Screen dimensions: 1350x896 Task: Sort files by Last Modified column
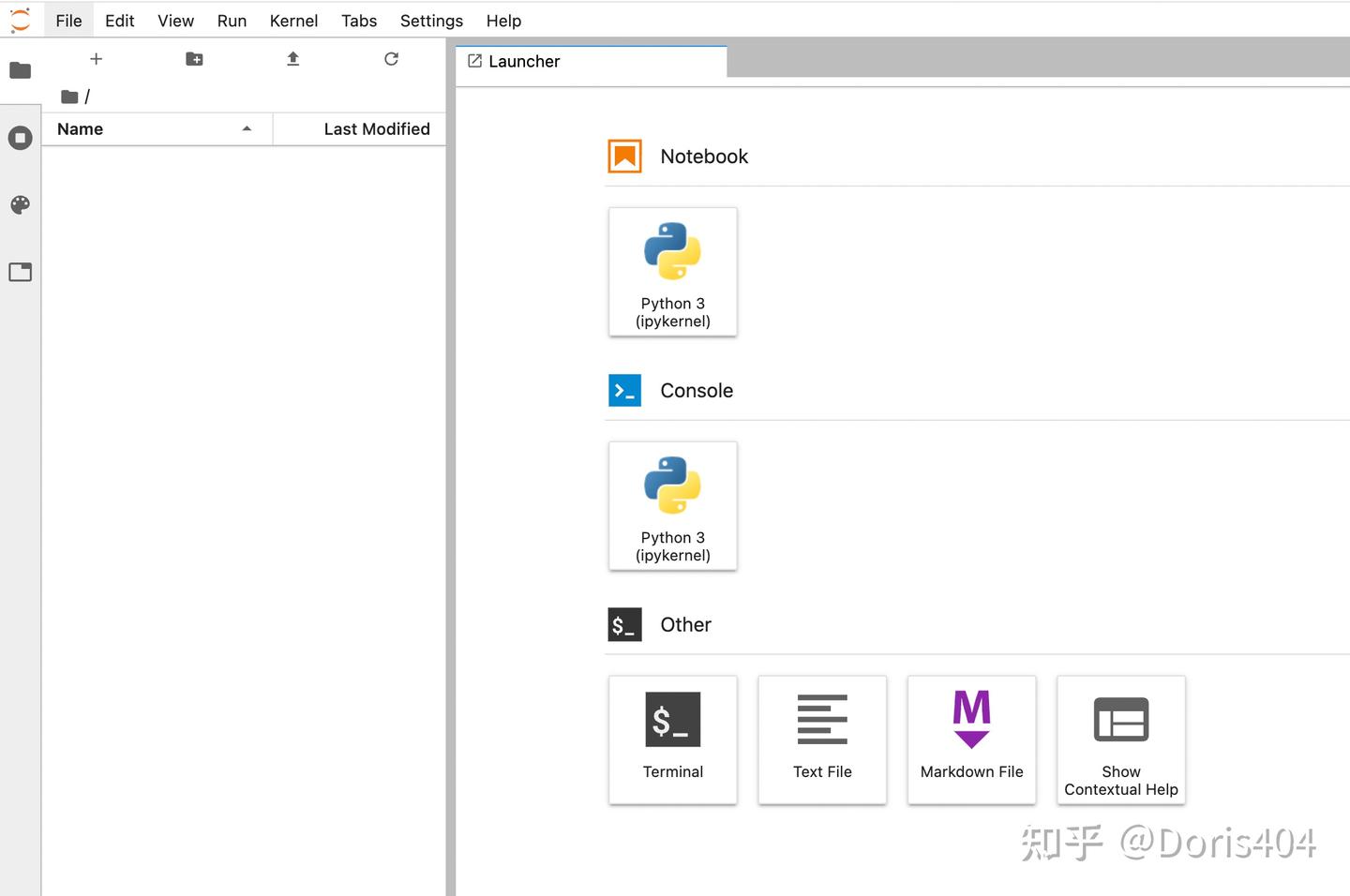pyautogui.click(x=360, y=129)
